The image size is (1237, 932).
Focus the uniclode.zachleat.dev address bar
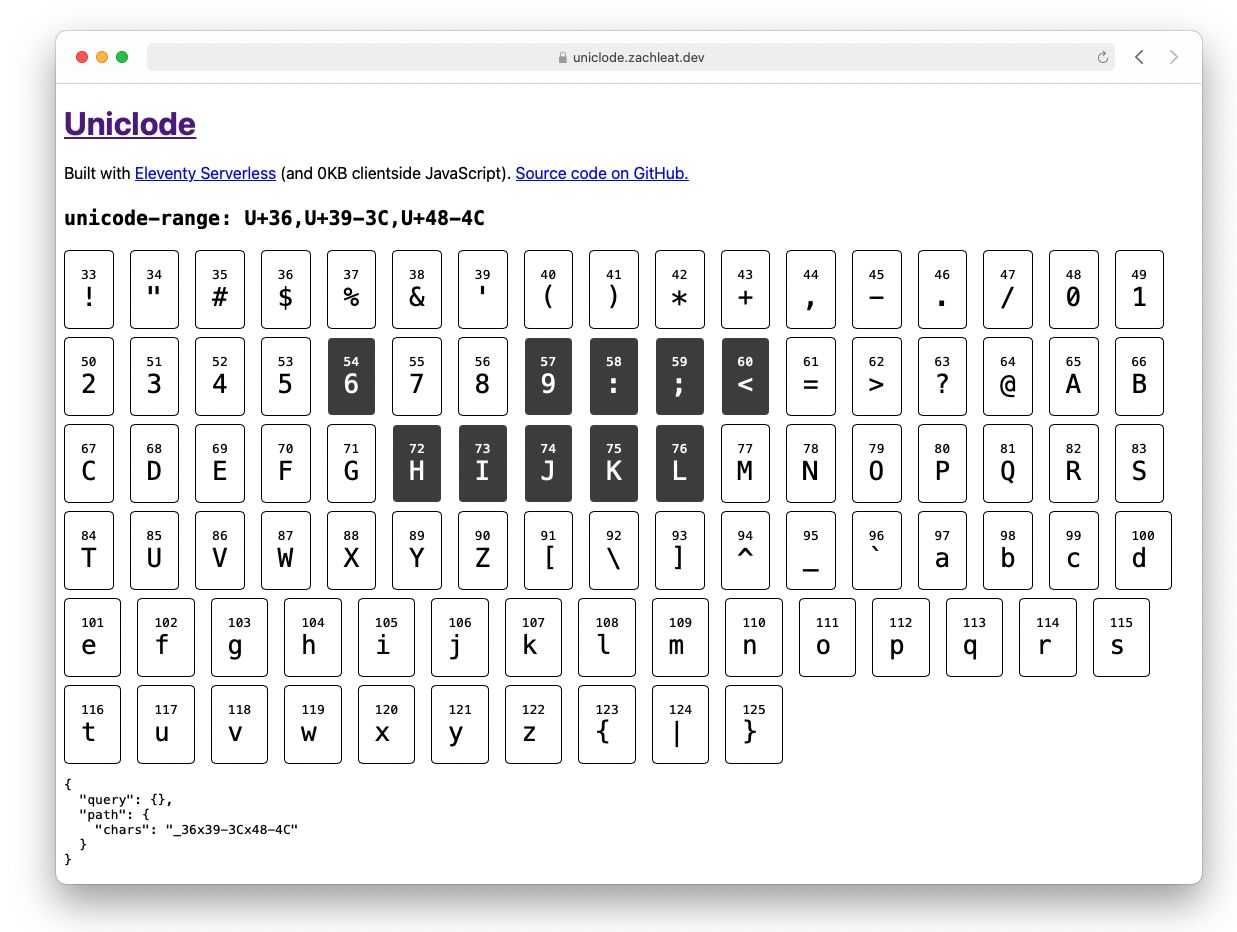point(631,57)
